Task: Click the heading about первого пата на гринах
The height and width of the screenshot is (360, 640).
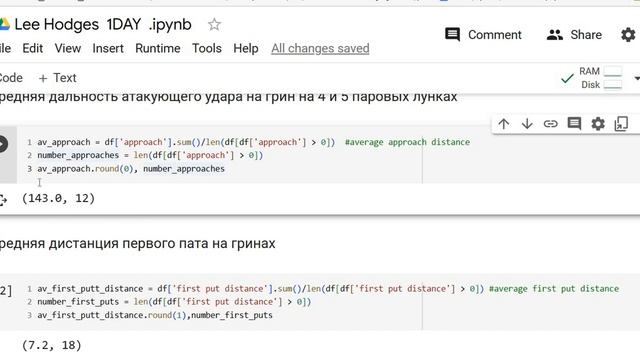Action: coord(138,243)
